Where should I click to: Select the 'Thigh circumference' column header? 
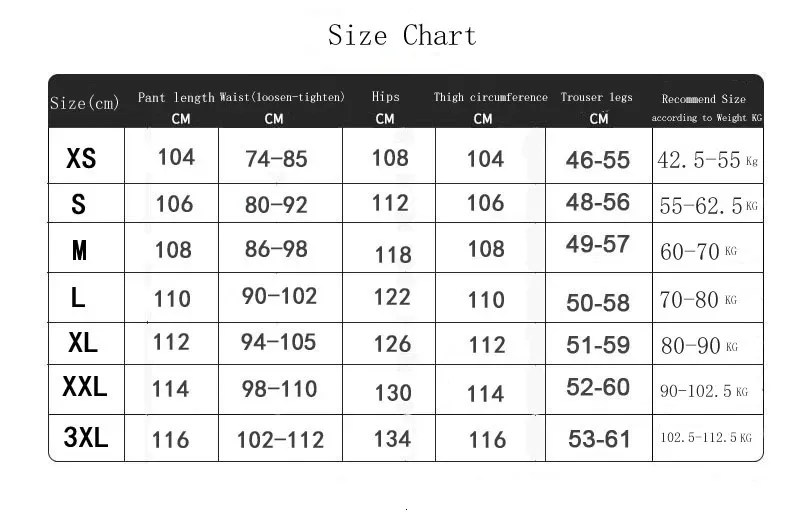coord(490,97)
